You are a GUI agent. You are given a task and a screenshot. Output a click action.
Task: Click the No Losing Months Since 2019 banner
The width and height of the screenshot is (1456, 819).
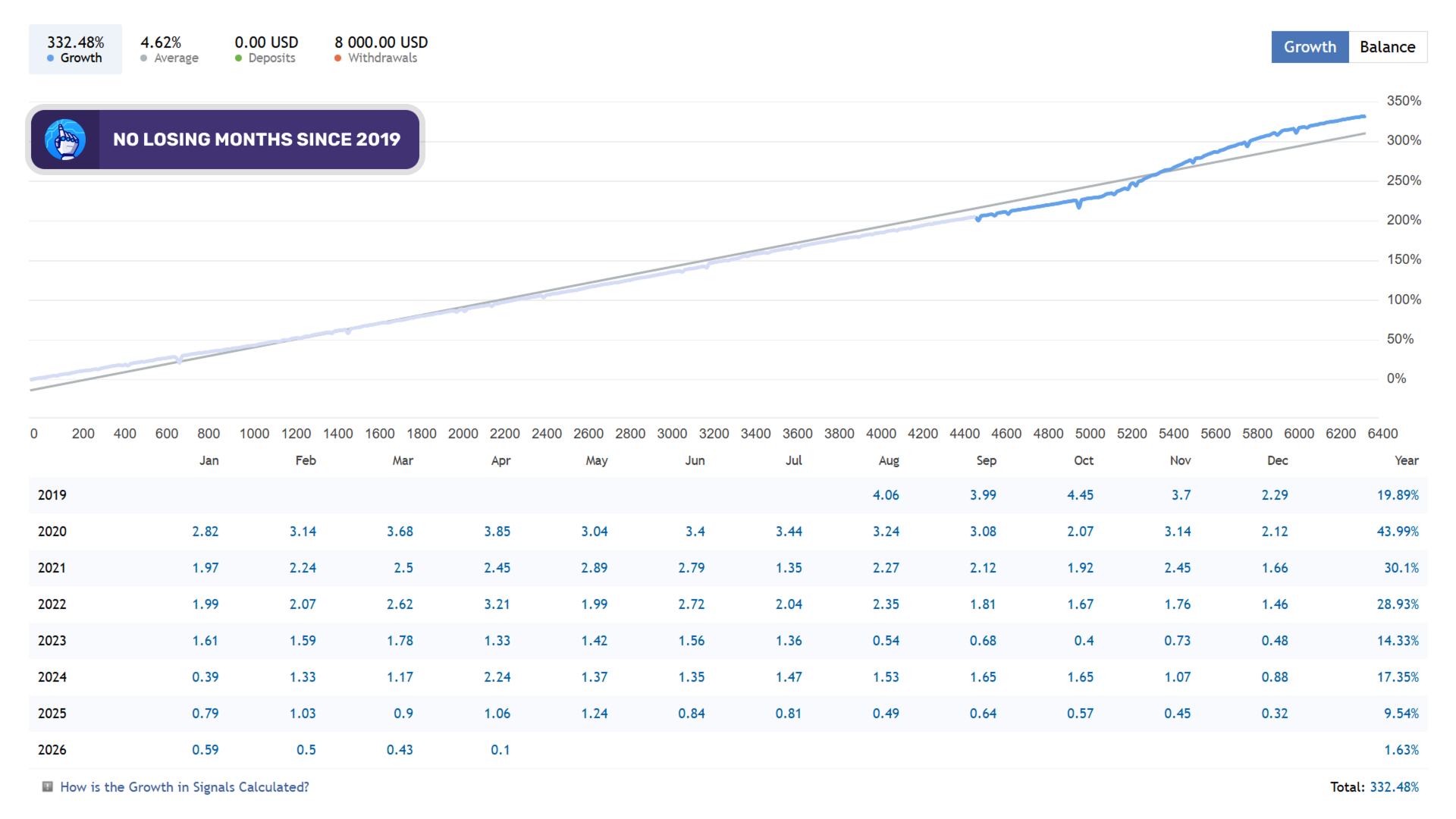(x=225, y=140)
